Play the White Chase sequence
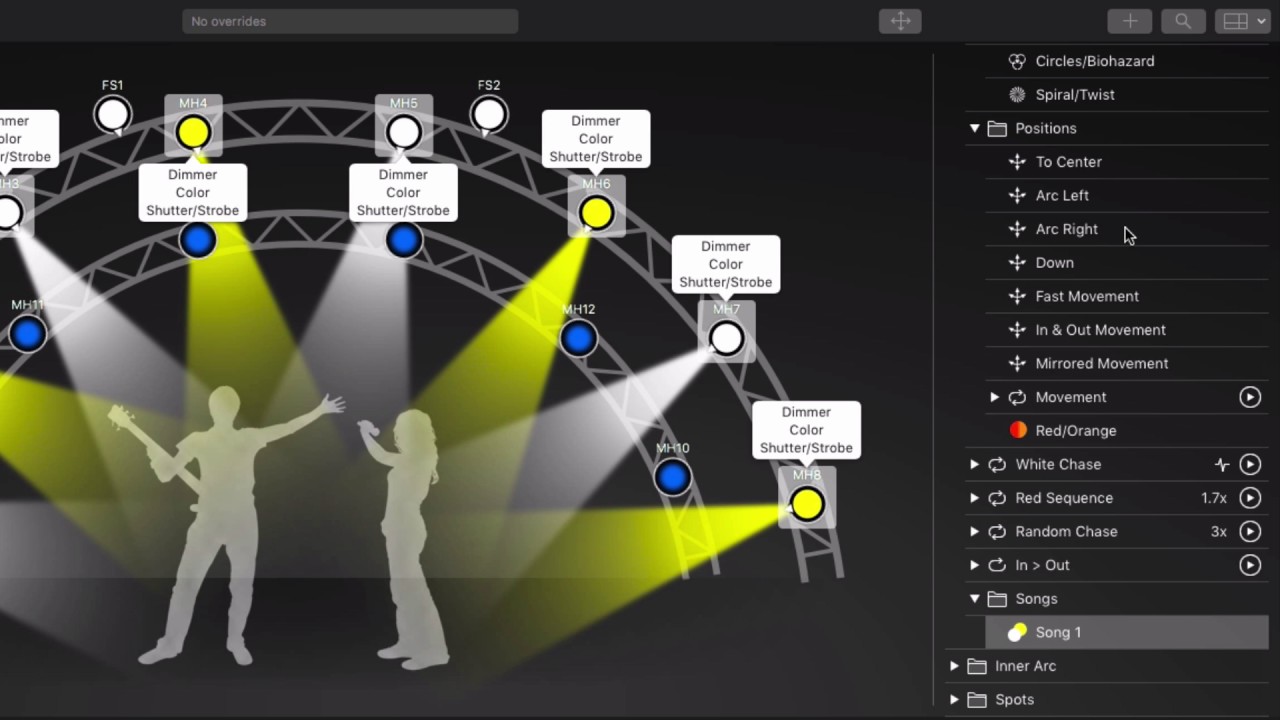This screenshot has width=1280, height=720. pyautogui.click(x=1250, y=464)
